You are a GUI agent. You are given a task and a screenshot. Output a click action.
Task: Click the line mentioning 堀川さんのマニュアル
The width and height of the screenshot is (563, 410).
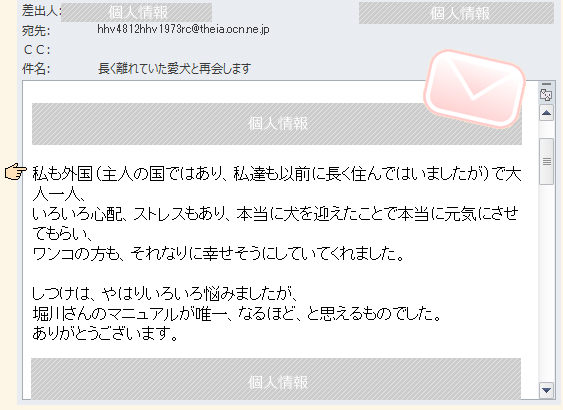(x=237, y=314)
